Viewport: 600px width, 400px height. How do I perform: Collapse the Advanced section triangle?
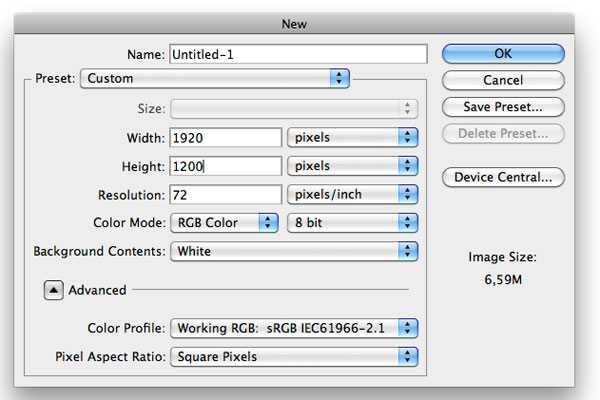pos(53,290)
